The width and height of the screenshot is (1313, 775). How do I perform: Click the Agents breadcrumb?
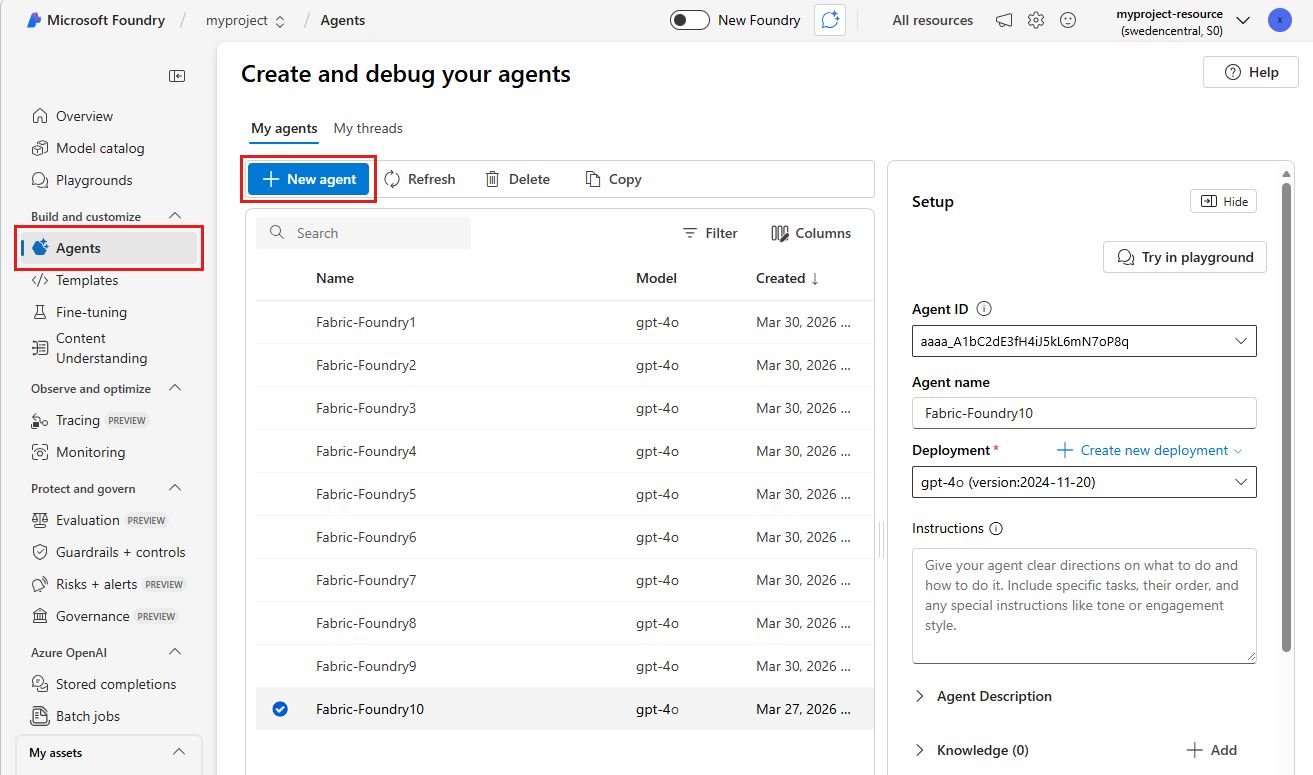[343, 20]
